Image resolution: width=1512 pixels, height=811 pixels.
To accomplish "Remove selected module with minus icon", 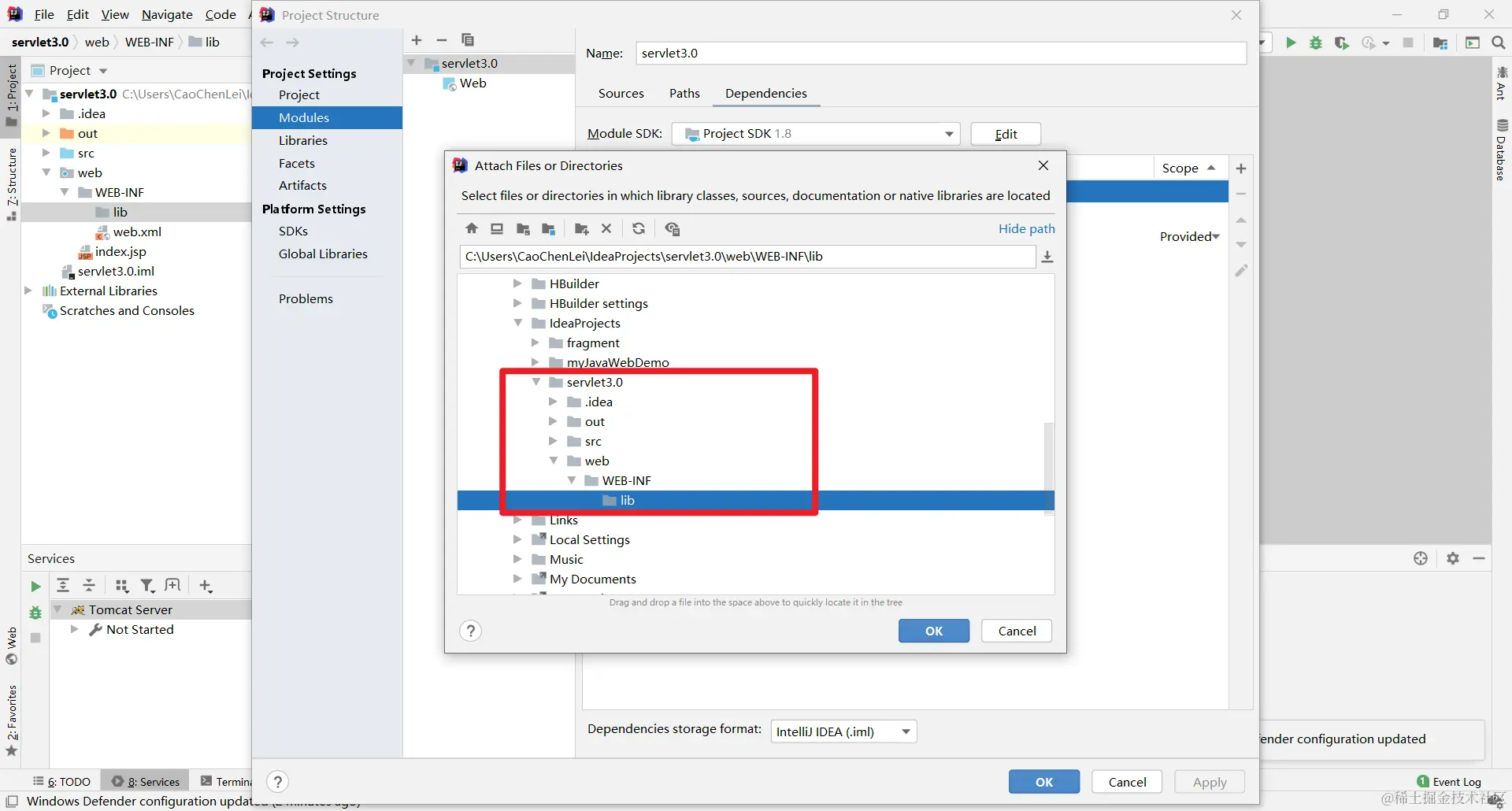I will pyautogui.click(x=442, y=40).
